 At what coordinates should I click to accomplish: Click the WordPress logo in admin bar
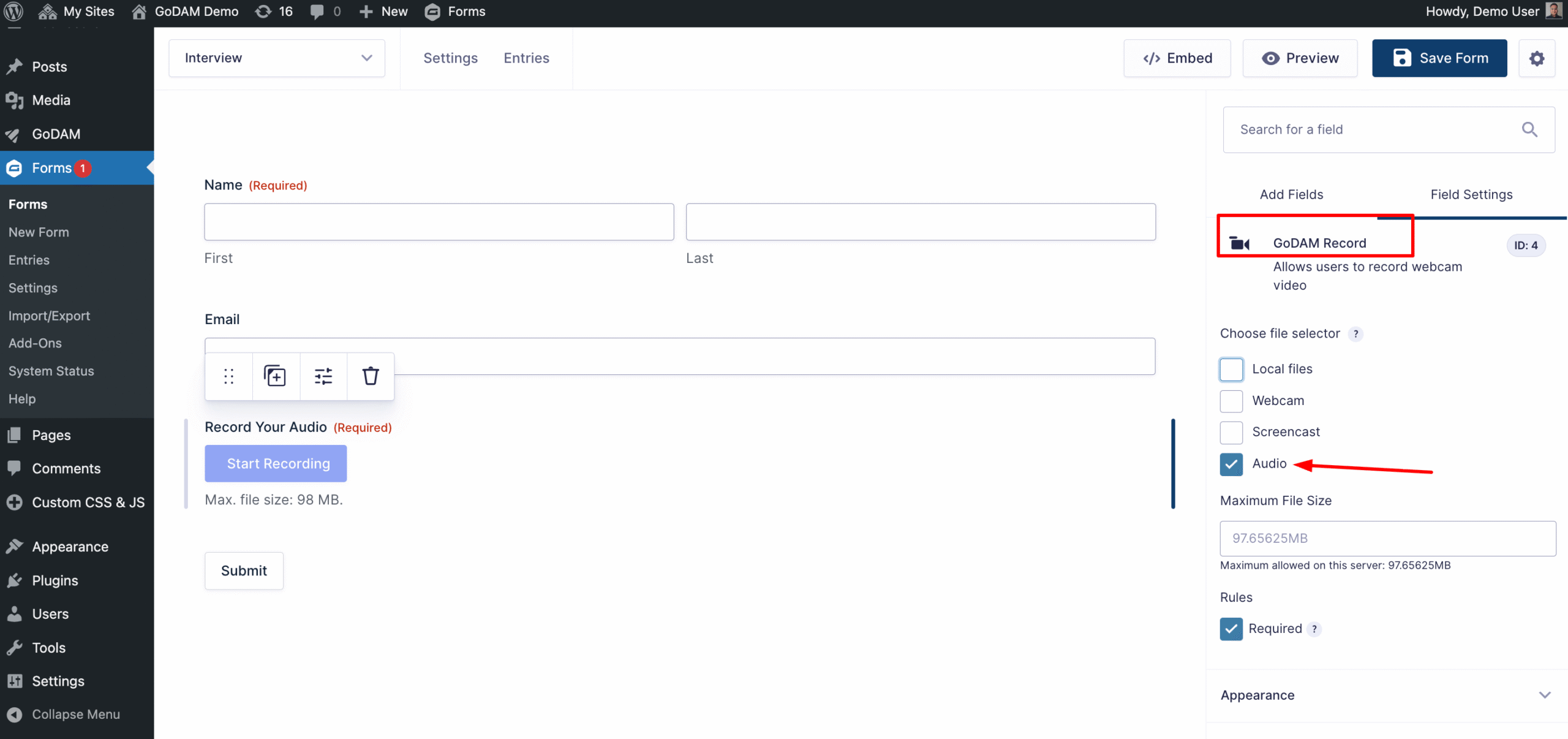(13, 11)
